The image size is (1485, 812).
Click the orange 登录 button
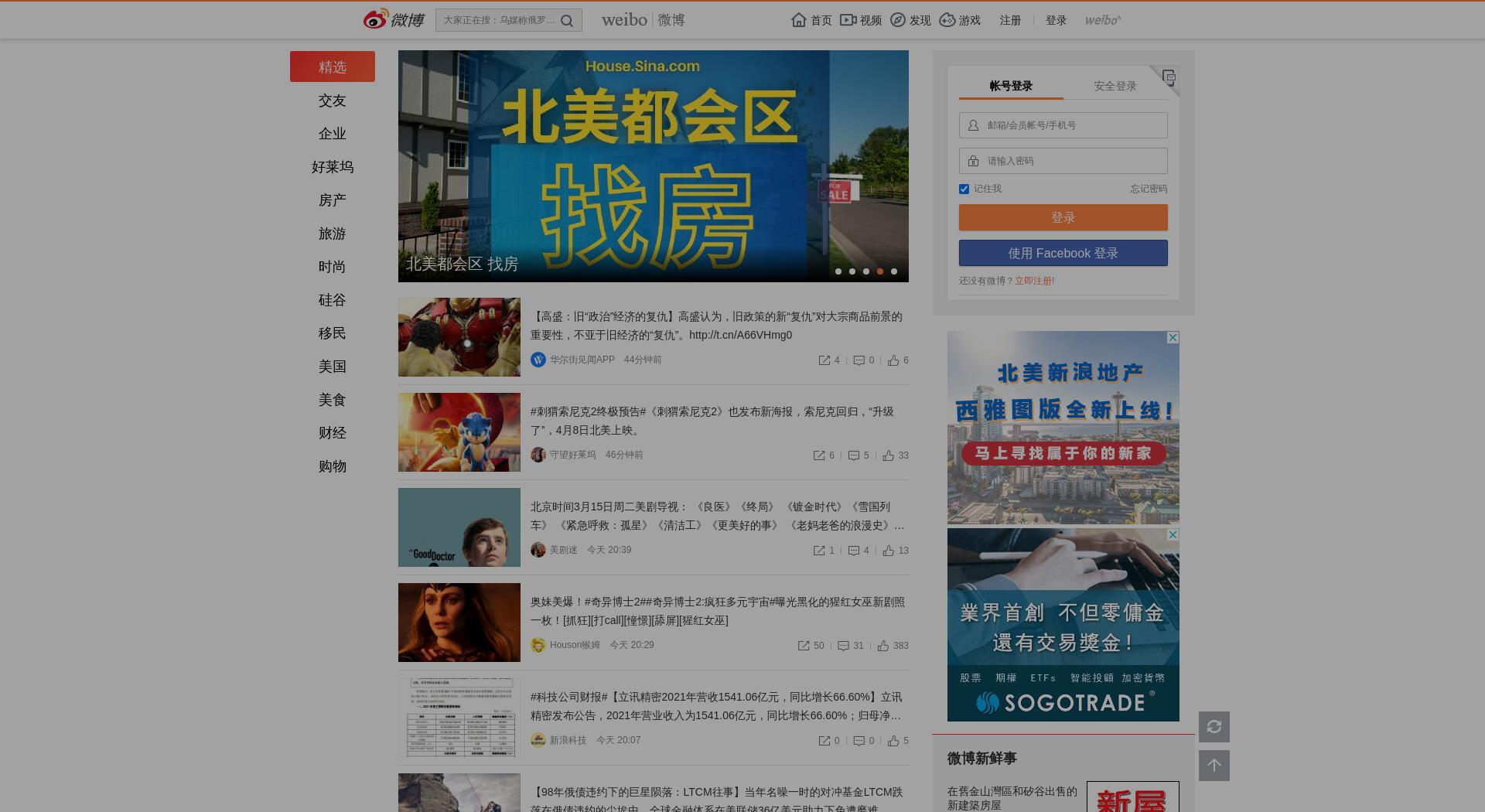pyautogui.click(x=1063, y=217)
